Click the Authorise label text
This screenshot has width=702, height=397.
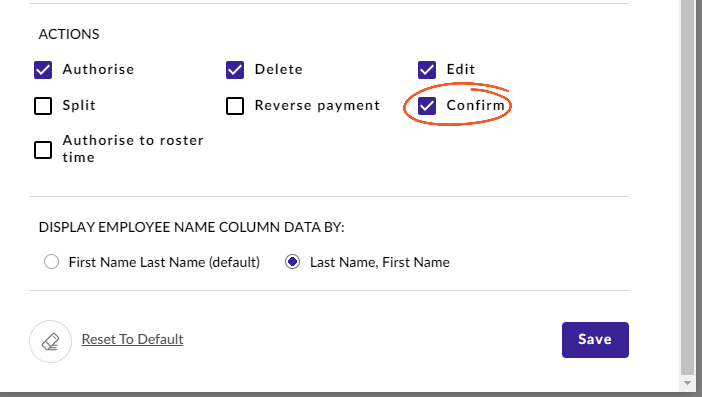(x=98, y=69)
